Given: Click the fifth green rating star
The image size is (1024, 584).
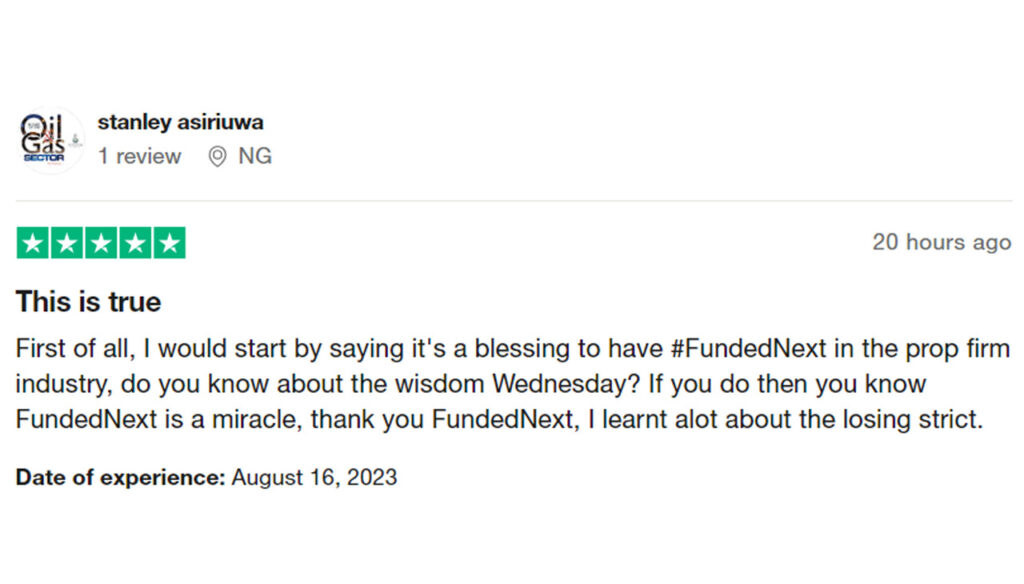Looking at the screenshot, I should (170, 243).
